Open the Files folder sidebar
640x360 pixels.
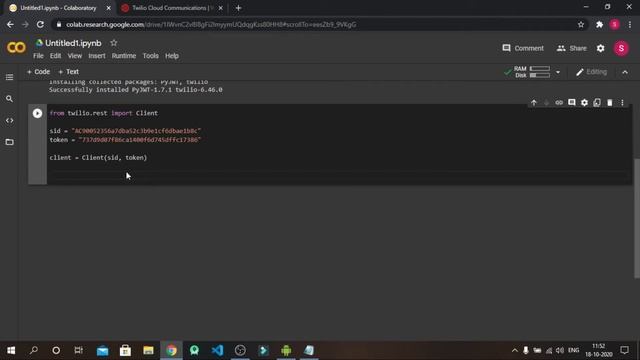tap(9, 142)
